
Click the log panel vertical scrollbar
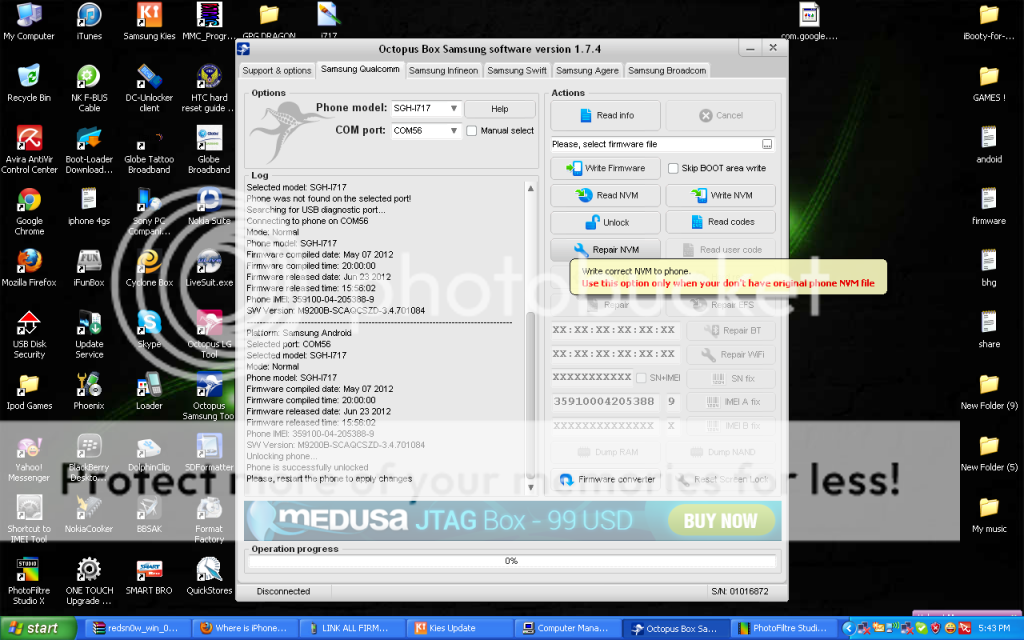click(x=530, y=336)
